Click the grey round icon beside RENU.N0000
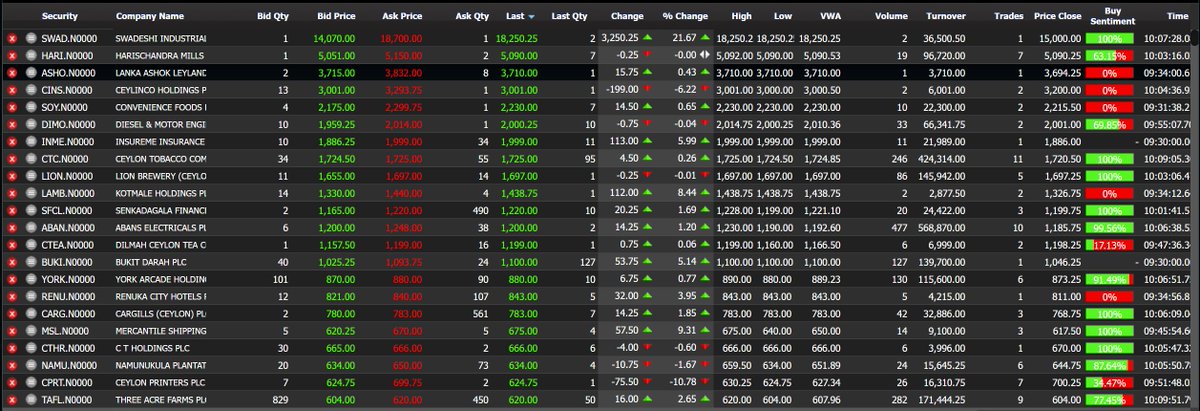Screen dimensions: 1200x411 (x=30, y=297)
